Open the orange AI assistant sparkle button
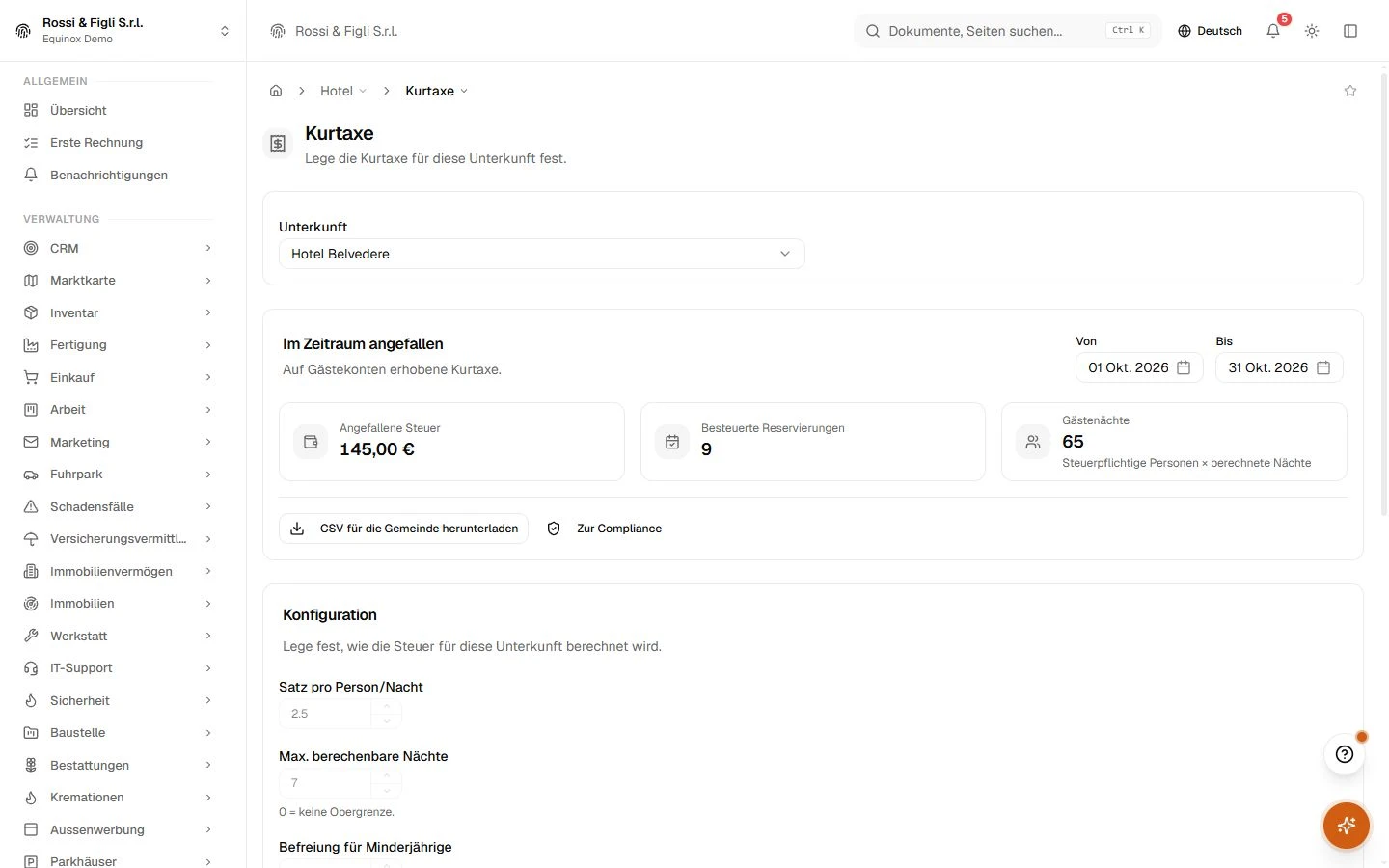The image size is (1389, 868). 1347,826
